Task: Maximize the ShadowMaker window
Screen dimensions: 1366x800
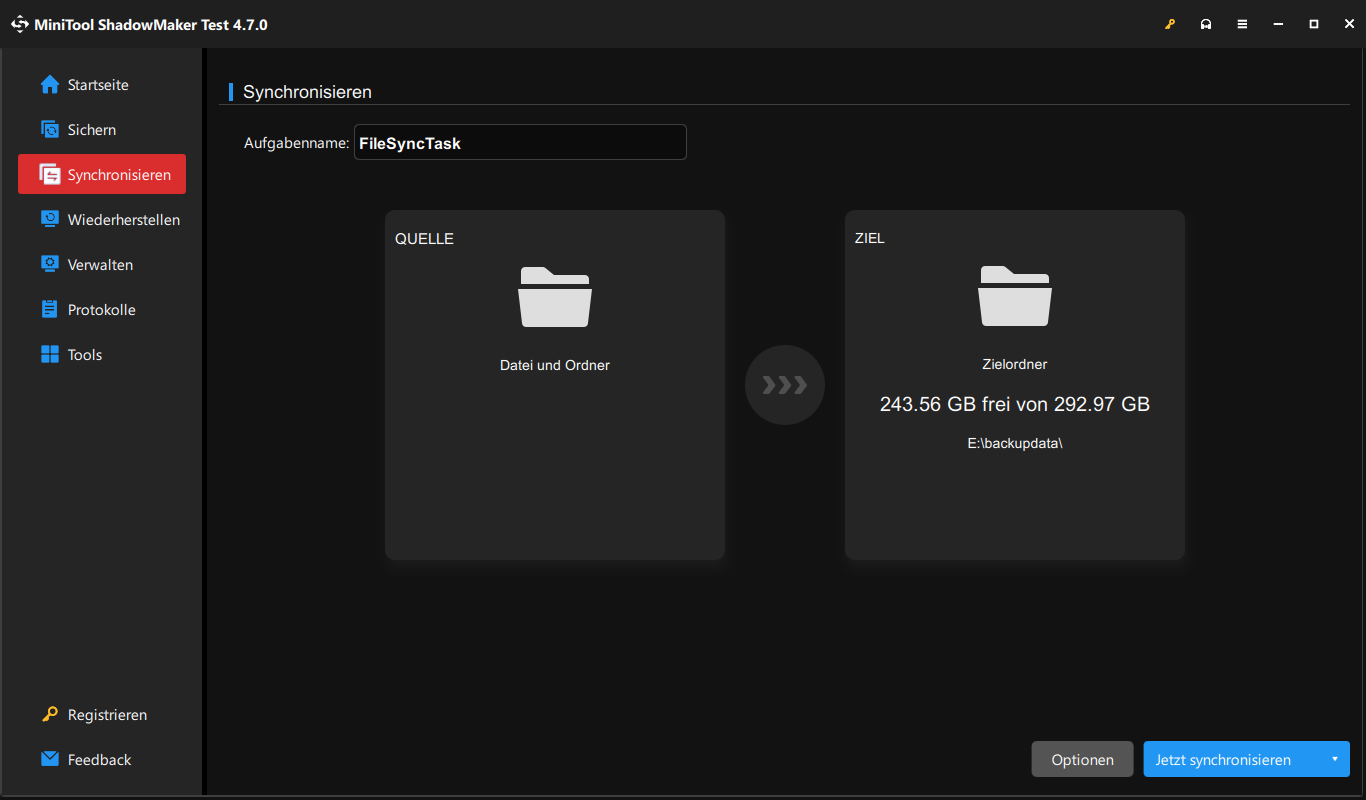Action: pos(1314,24)
